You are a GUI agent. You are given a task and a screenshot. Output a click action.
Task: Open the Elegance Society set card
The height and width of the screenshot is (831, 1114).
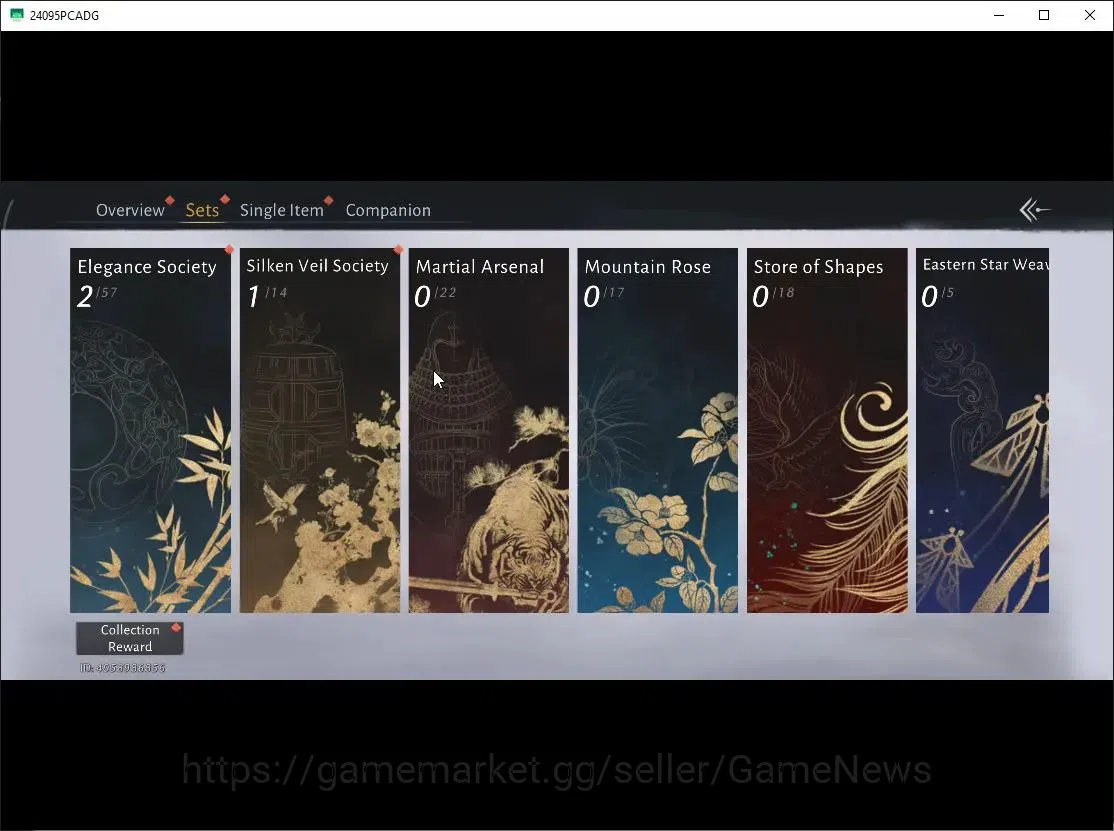pos(151,430)
